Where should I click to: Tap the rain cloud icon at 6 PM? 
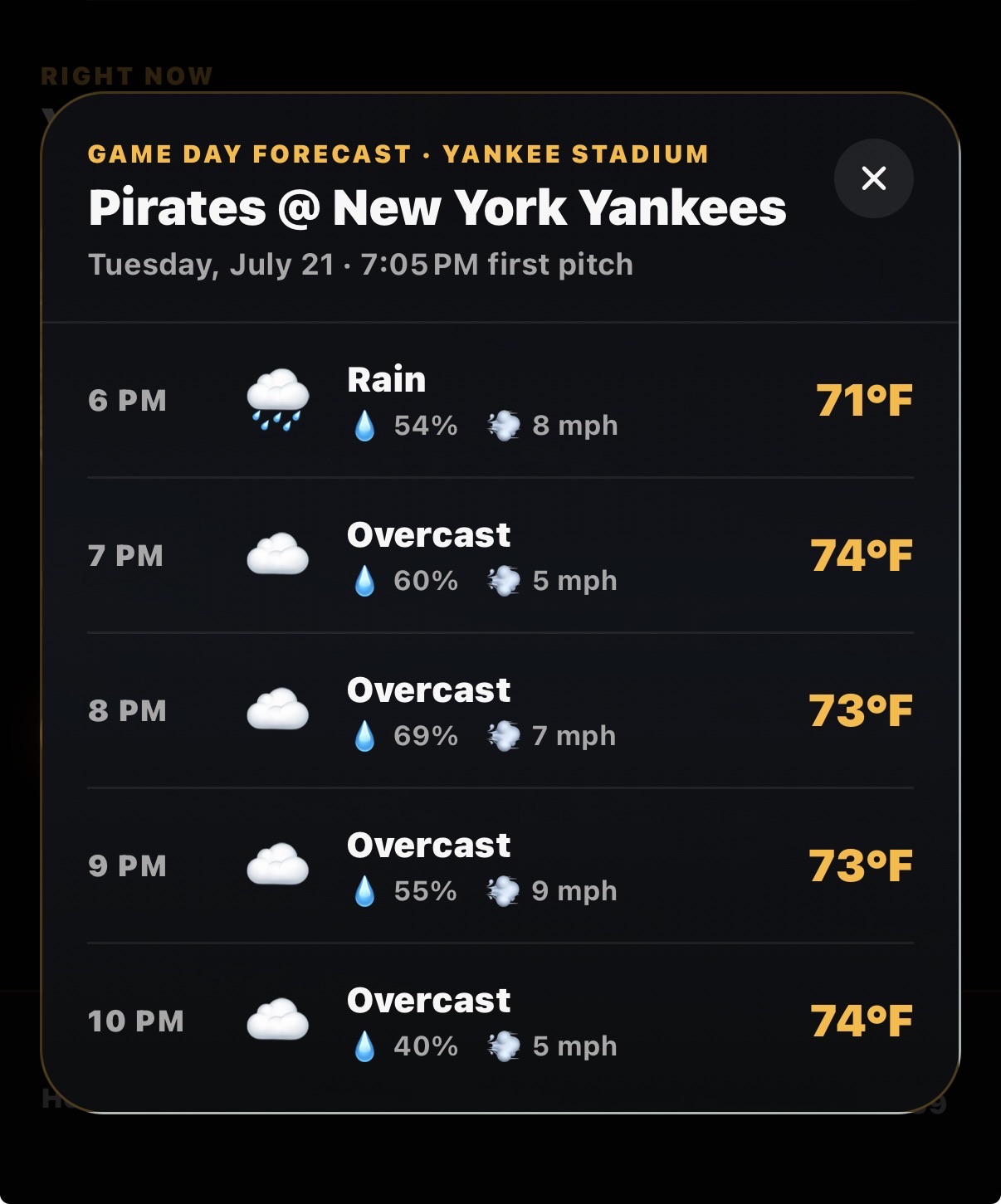(278, 400)
